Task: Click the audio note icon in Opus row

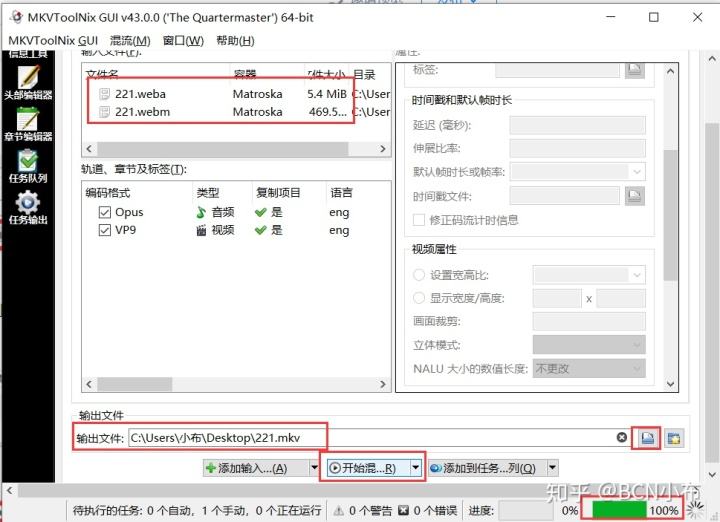Action: tap(201, 212)
